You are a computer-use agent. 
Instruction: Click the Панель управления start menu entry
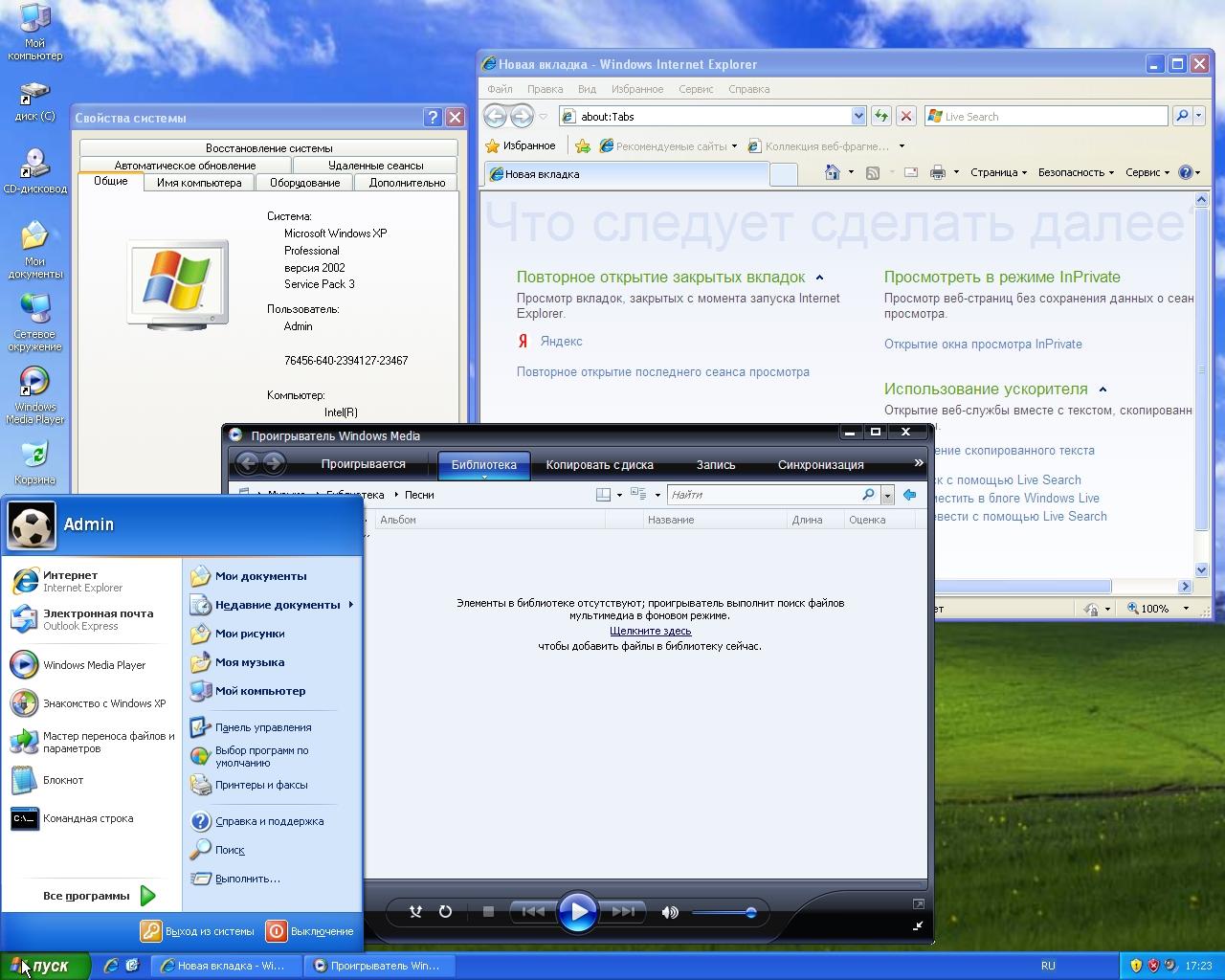(x=263, y=727)
